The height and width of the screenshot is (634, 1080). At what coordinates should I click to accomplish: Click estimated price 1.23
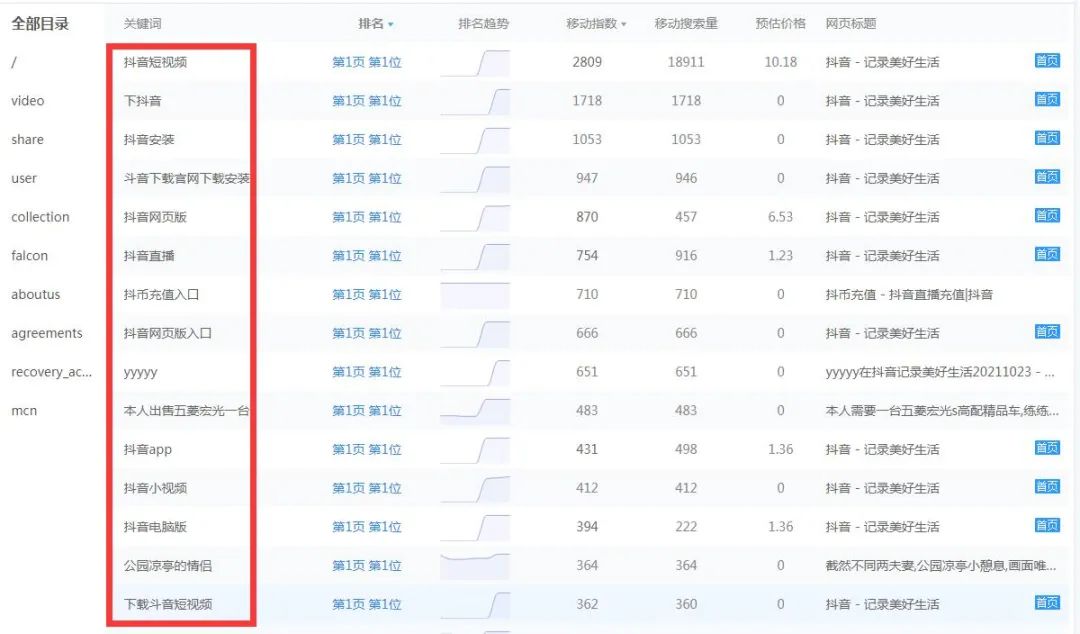coord(780,256)
